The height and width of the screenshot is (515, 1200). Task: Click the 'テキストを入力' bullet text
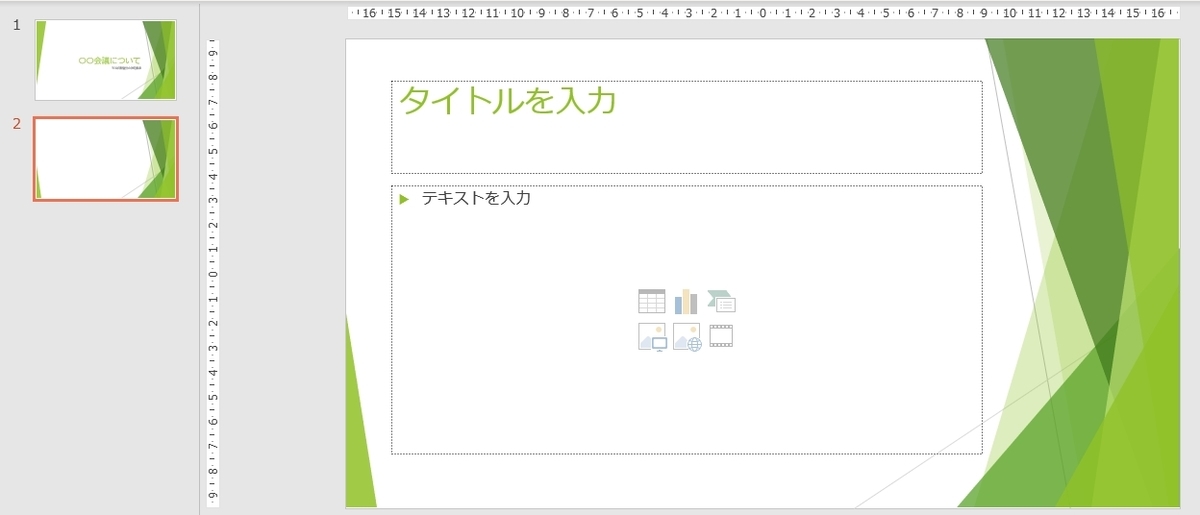tap(476, 198)
